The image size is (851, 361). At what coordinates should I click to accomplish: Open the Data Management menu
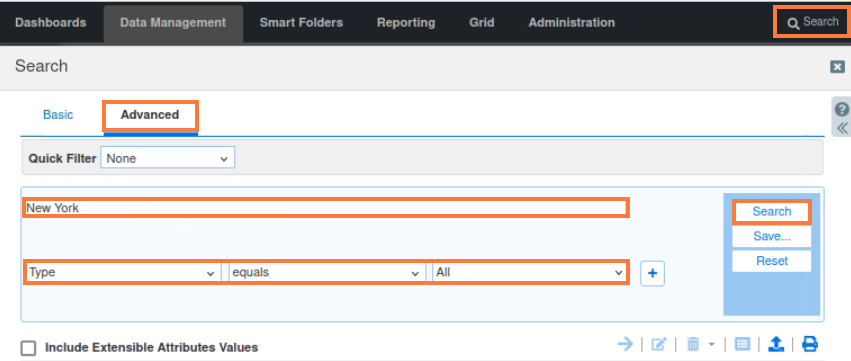173,23
